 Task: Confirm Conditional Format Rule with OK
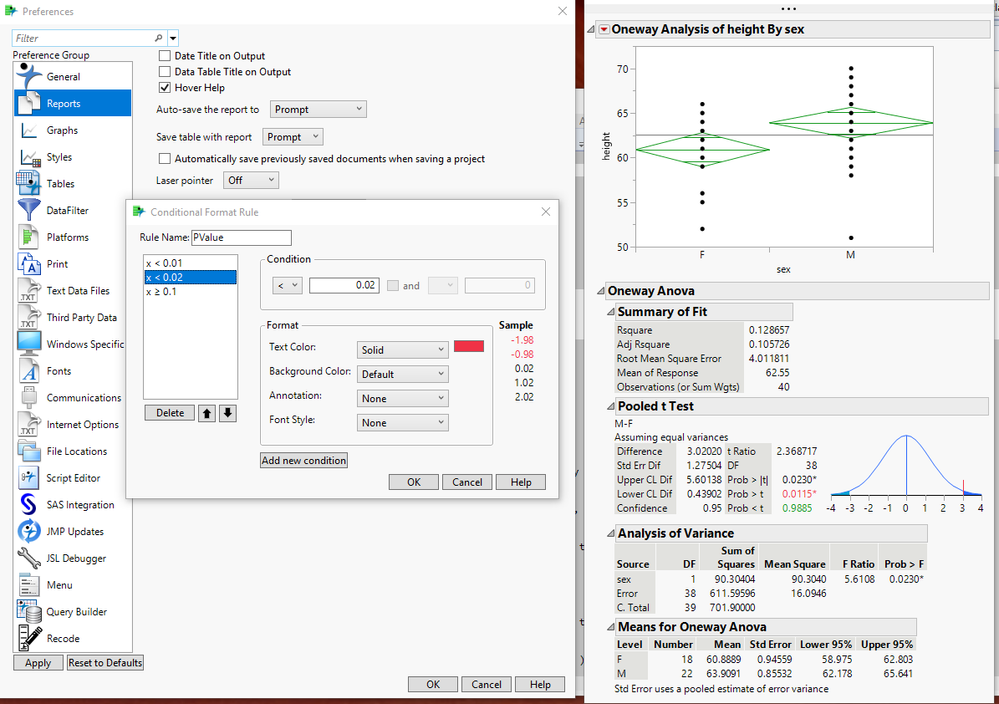(x=413, y=482)
